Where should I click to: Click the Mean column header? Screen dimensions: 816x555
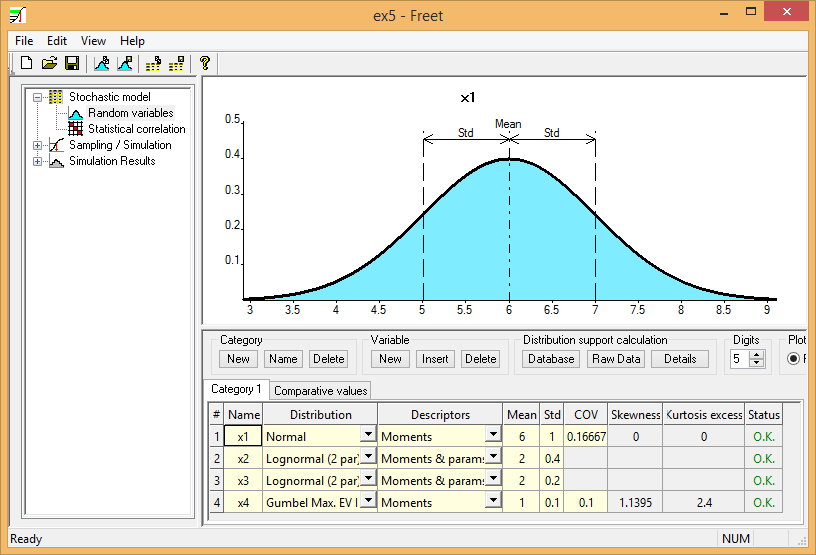pos(521,414)
